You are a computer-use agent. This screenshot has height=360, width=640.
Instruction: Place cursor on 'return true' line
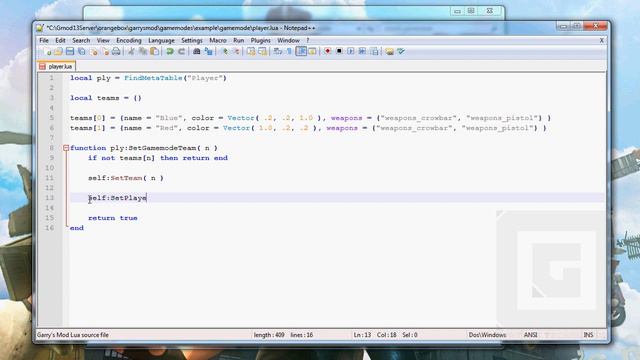tap(113, 218)
